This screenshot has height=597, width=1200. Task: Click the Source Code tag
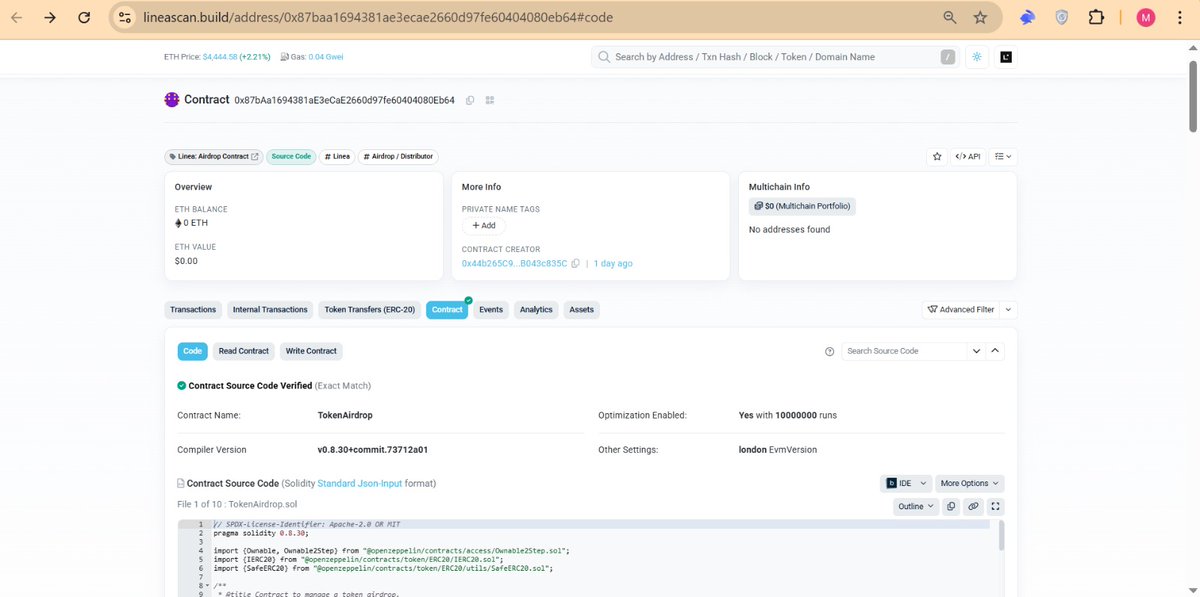click(291, 157)
